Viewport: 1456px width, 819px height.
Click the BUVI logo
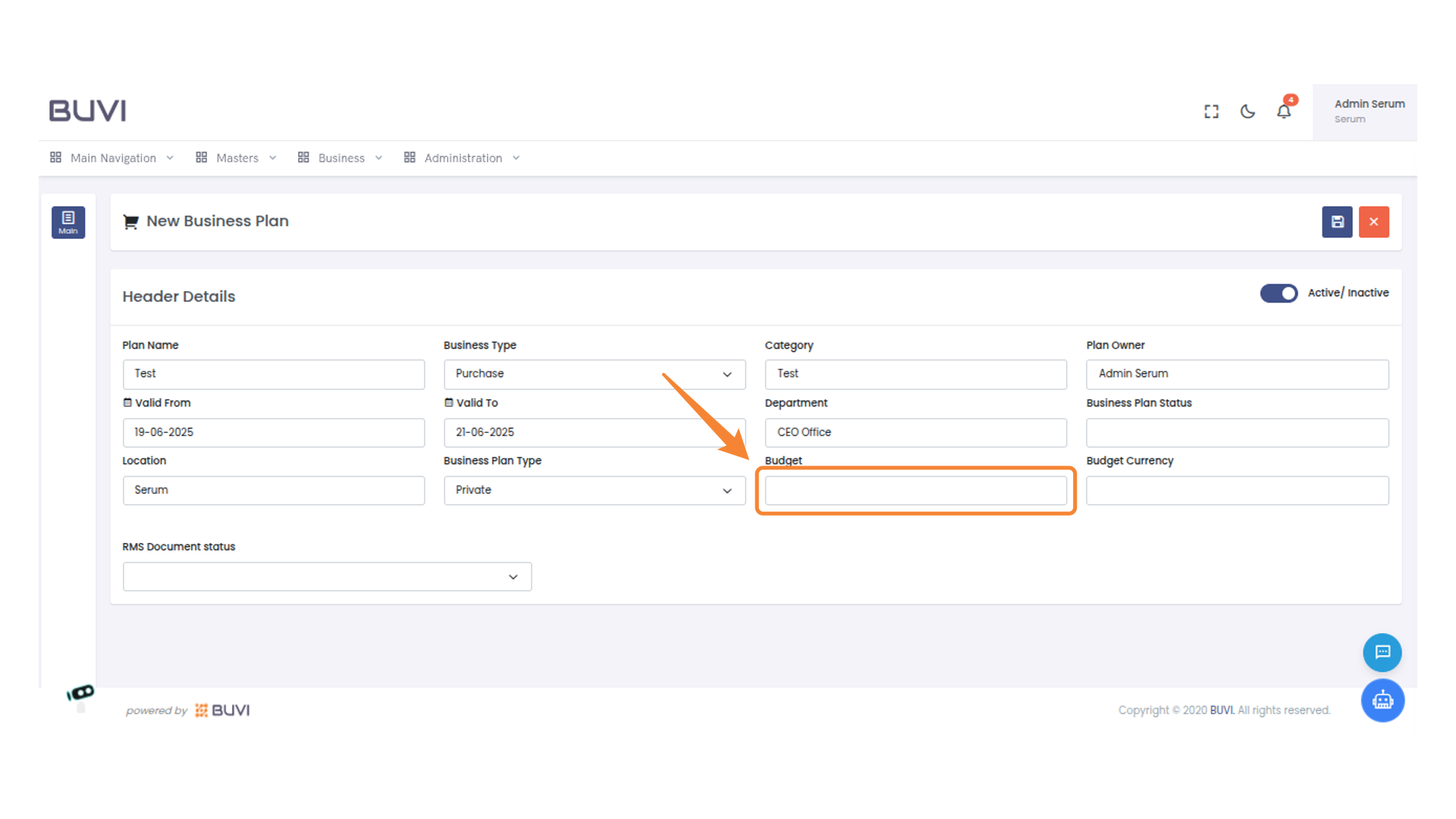coord(87,111)
